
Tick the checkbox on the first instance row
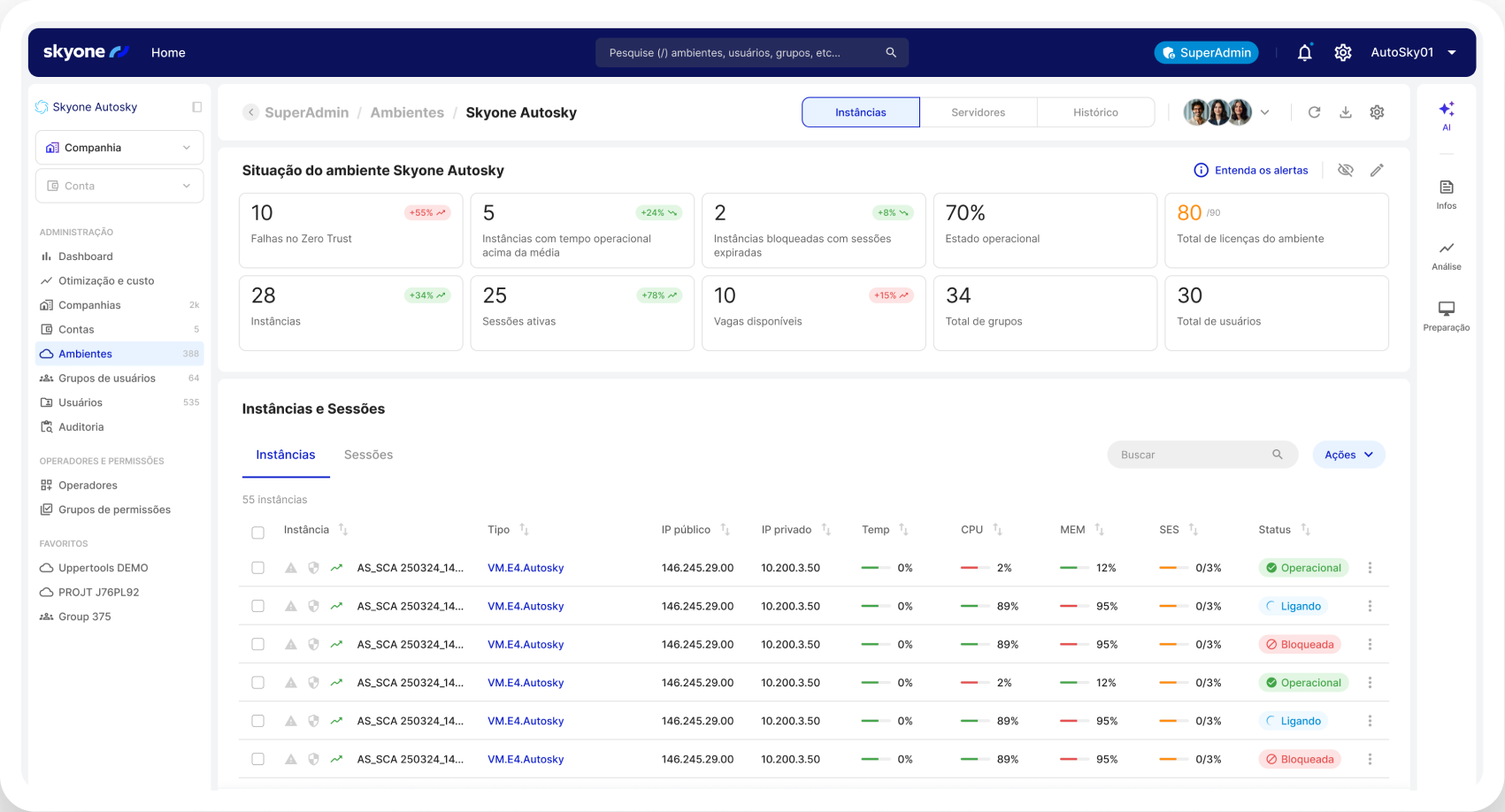click(257, 568)
